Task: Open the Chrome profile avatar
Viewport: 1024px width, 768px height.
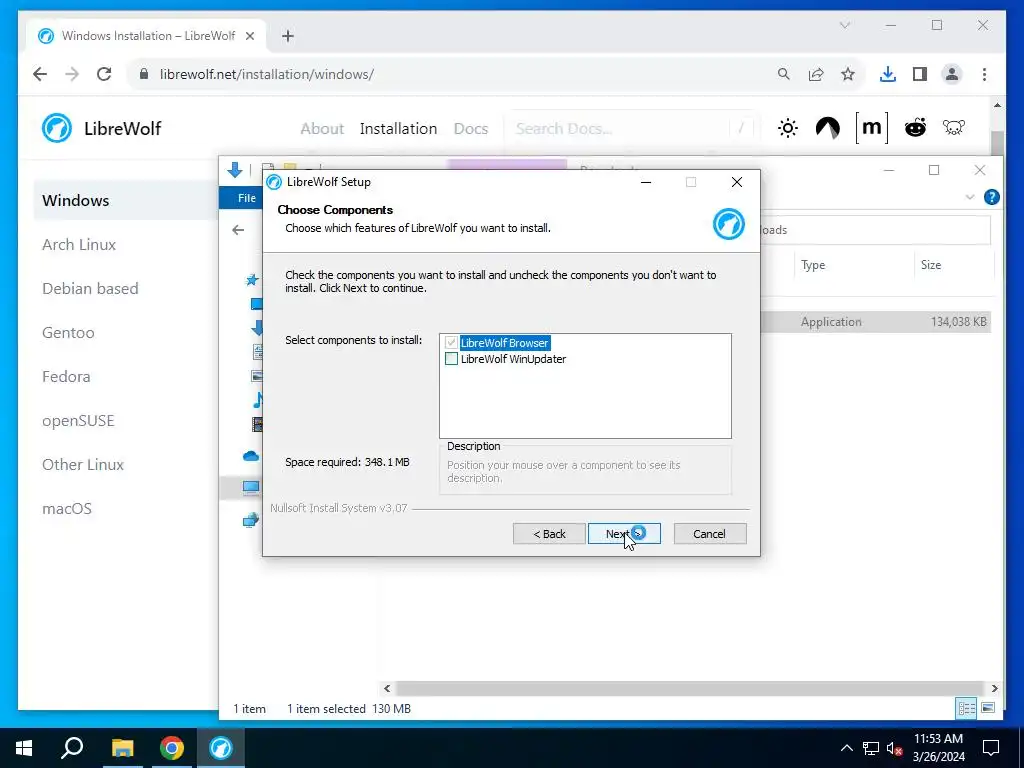Action: 952,74
